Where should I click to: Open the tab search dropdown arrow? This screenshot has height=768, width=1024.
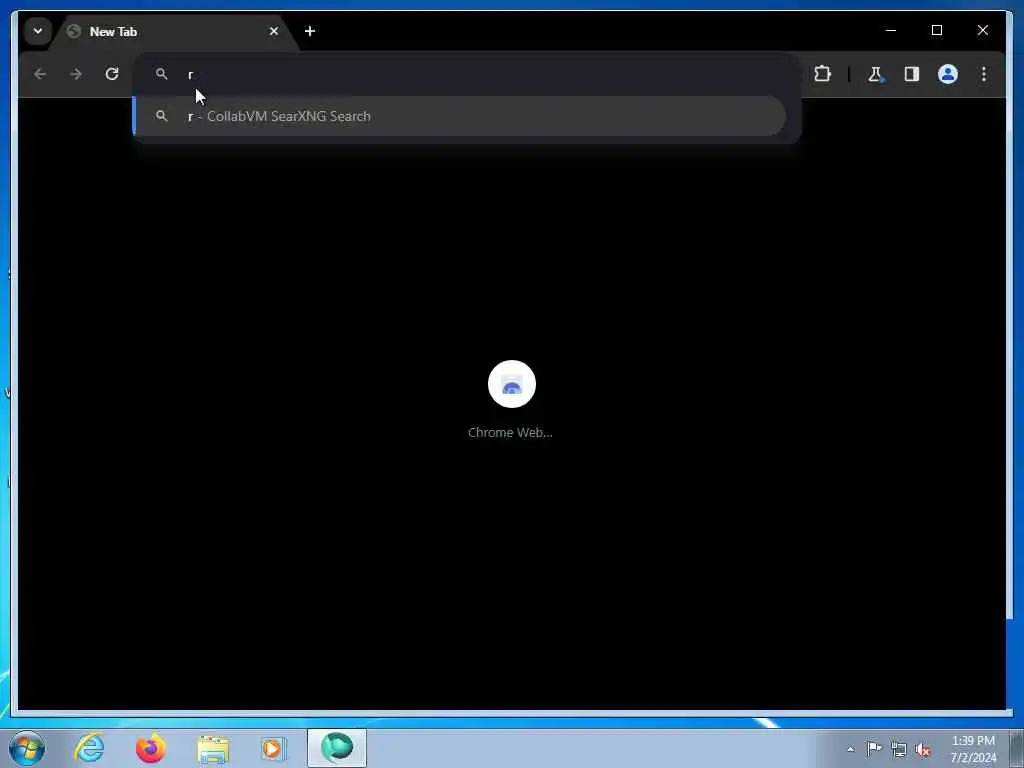point(38,31)
